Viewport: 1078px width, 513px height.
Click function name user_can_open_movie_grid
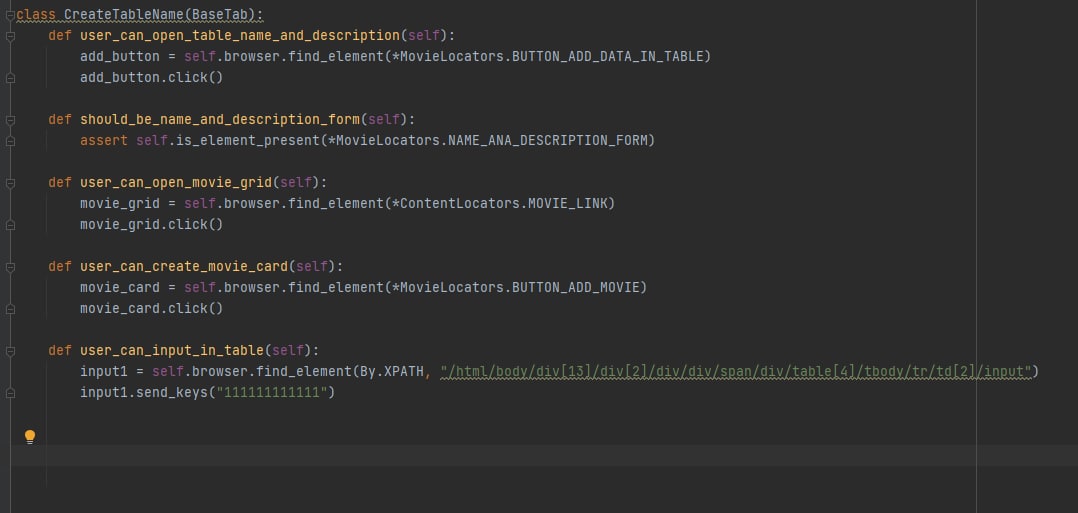click(x=175, y=182)
